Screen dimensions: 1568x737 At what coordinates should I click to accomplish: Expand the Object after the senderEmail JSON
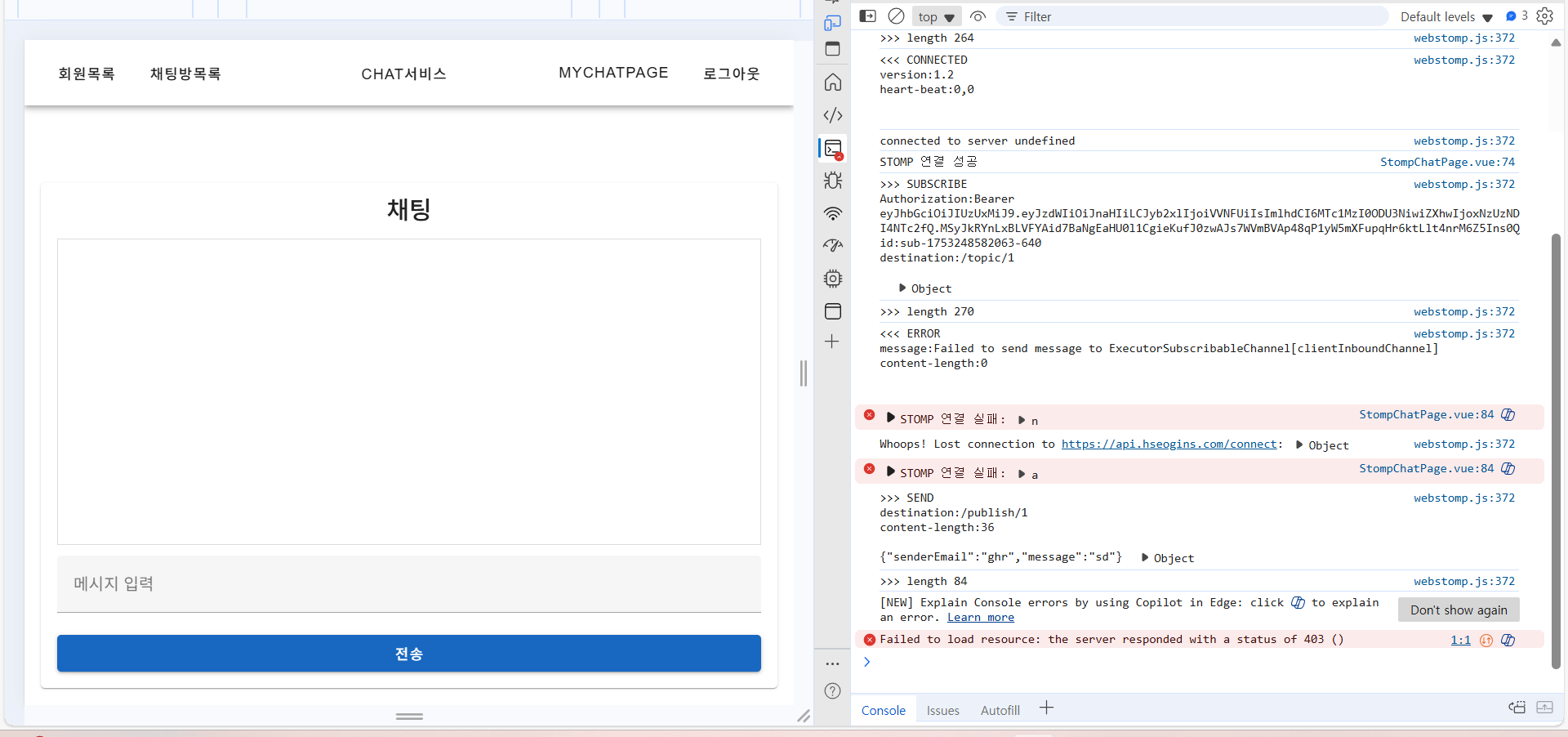[x=1145, y=557]
